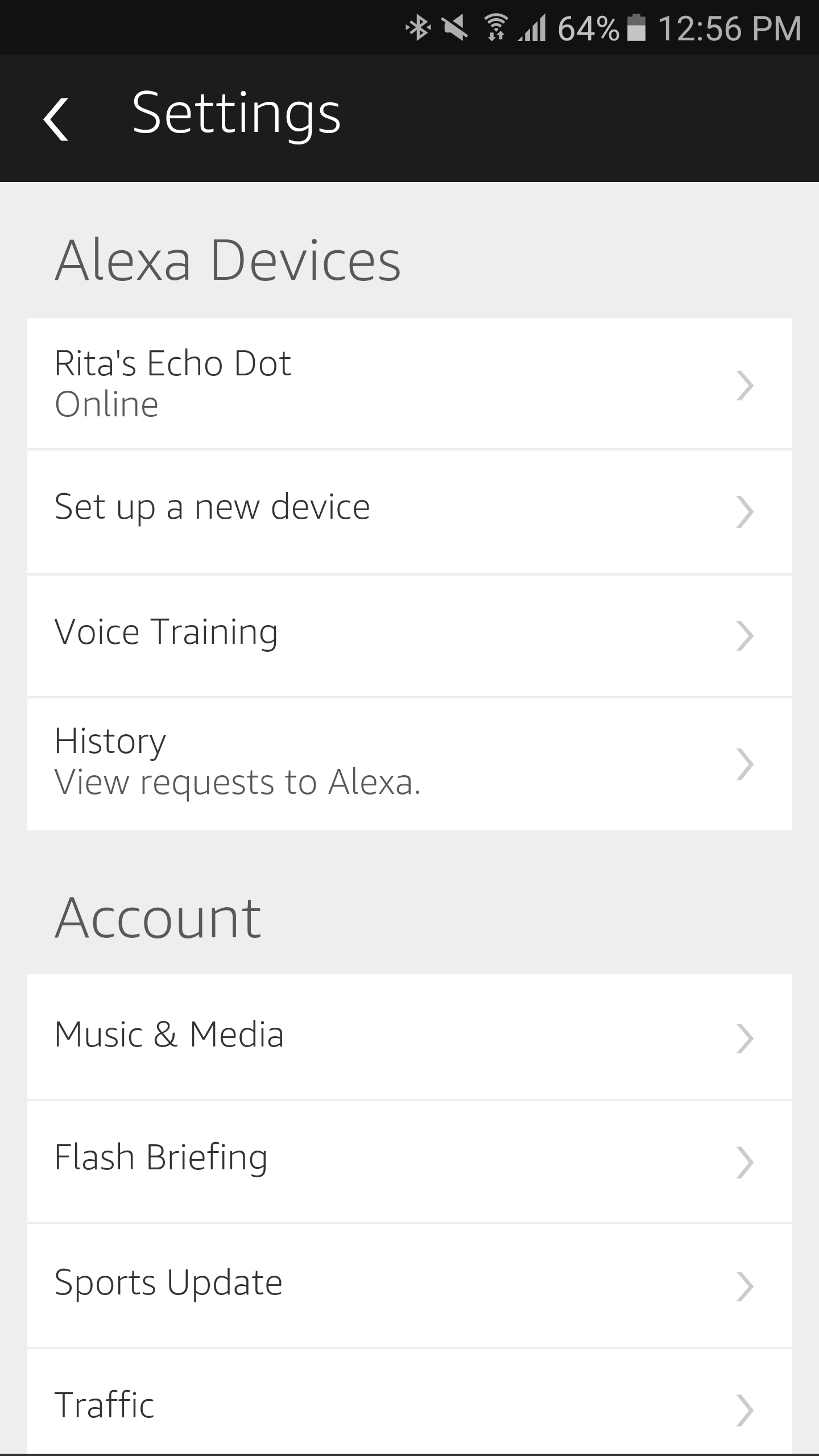Tap chevron beside Voice Training
Viewport: 819px width, 1456px height.
pyautogui.click(x=744, y=636)
